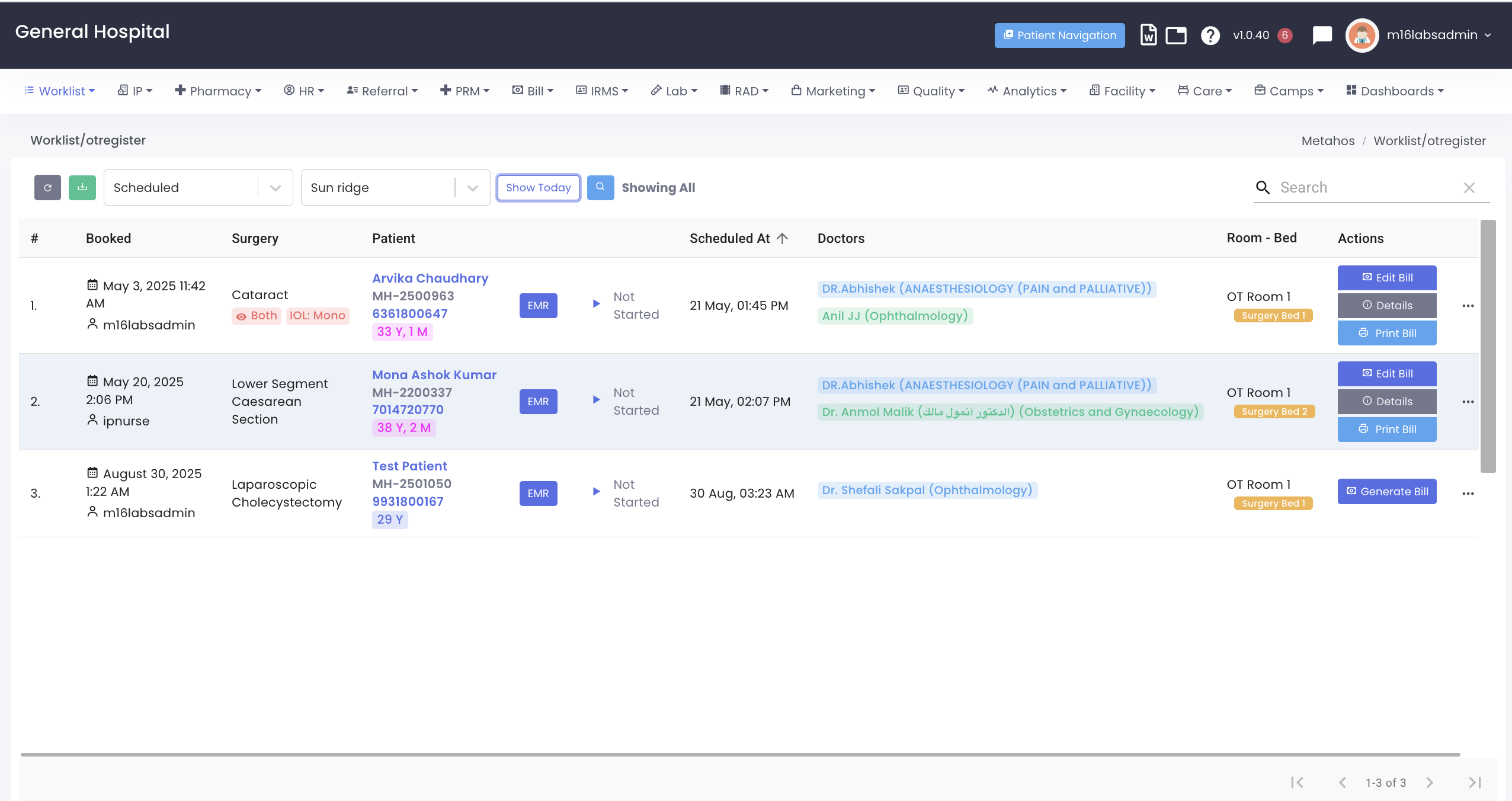Click the help question mark icon
1512x801 pixels.
[x=1210, y=36]
